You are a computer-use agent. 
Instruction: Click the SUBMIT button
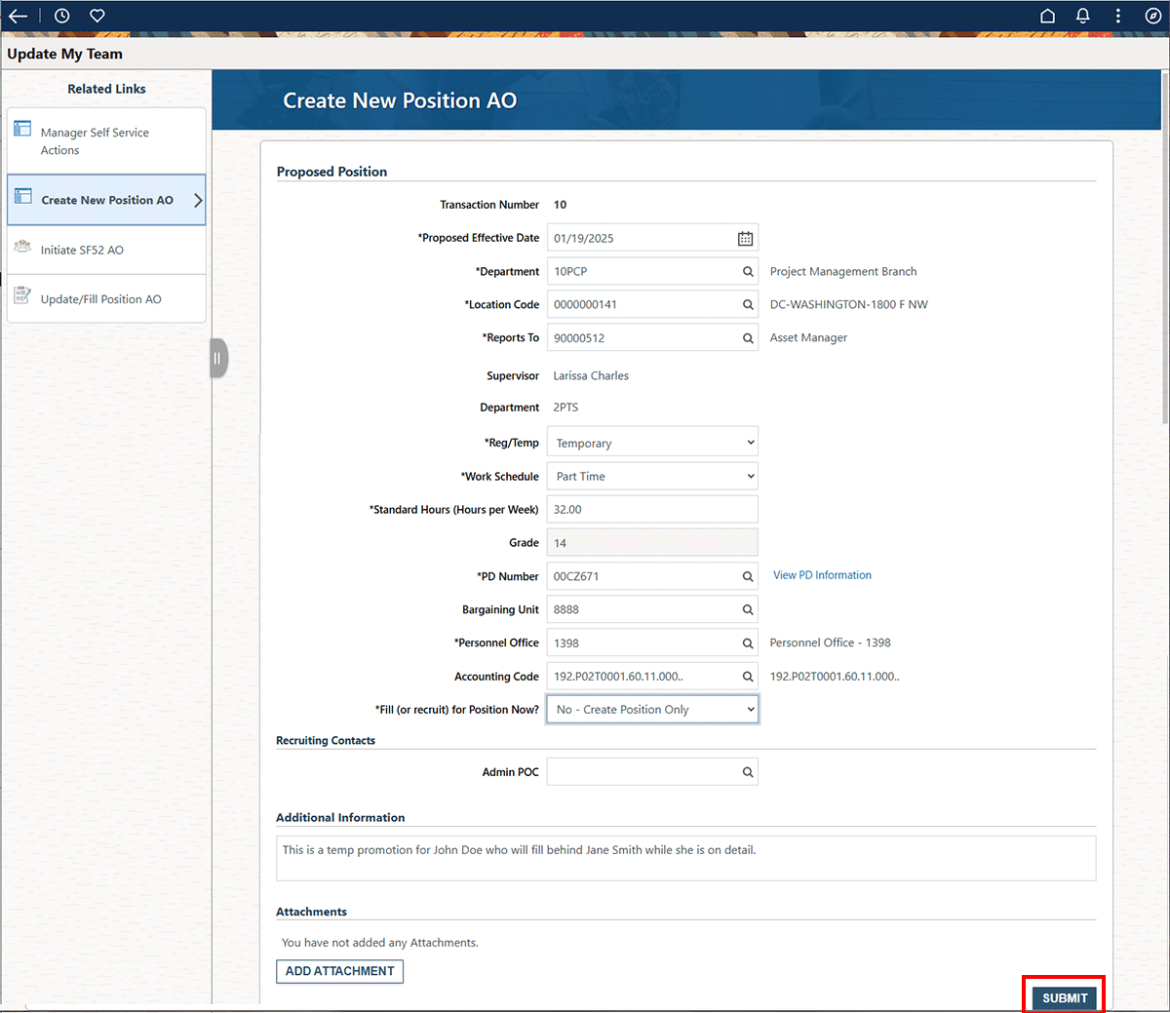pyautogui.click(x=1063, y=997)
